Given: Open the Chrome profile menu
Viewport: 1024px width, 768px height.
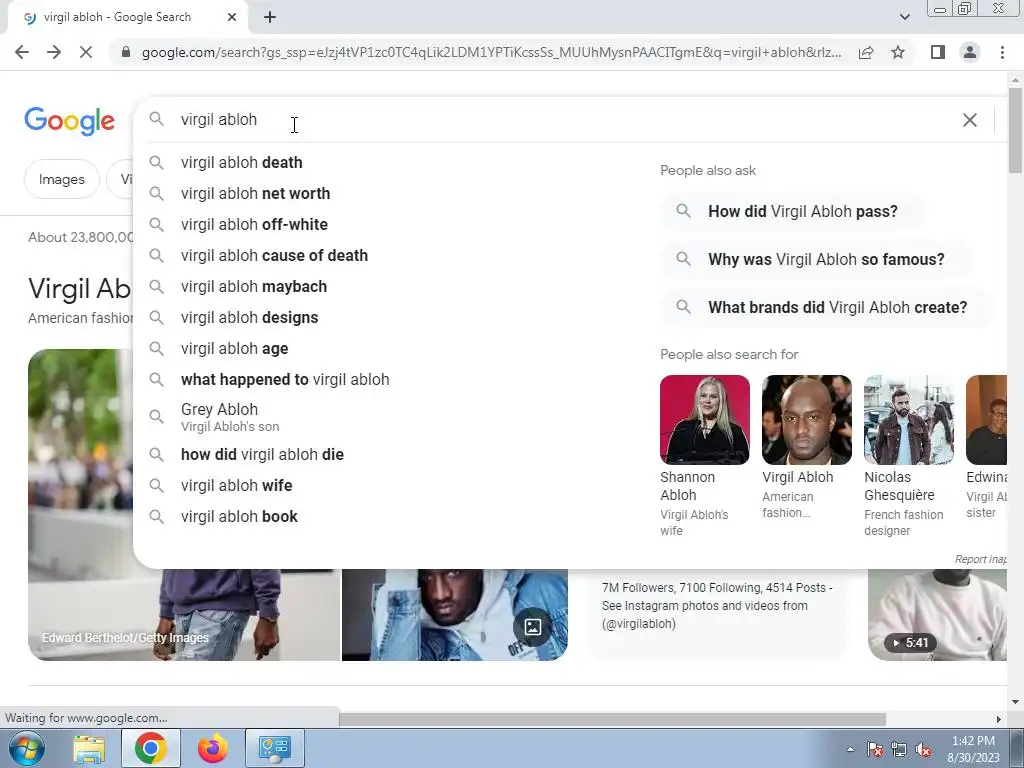Looking at the screenshot, I should (970, 52).
